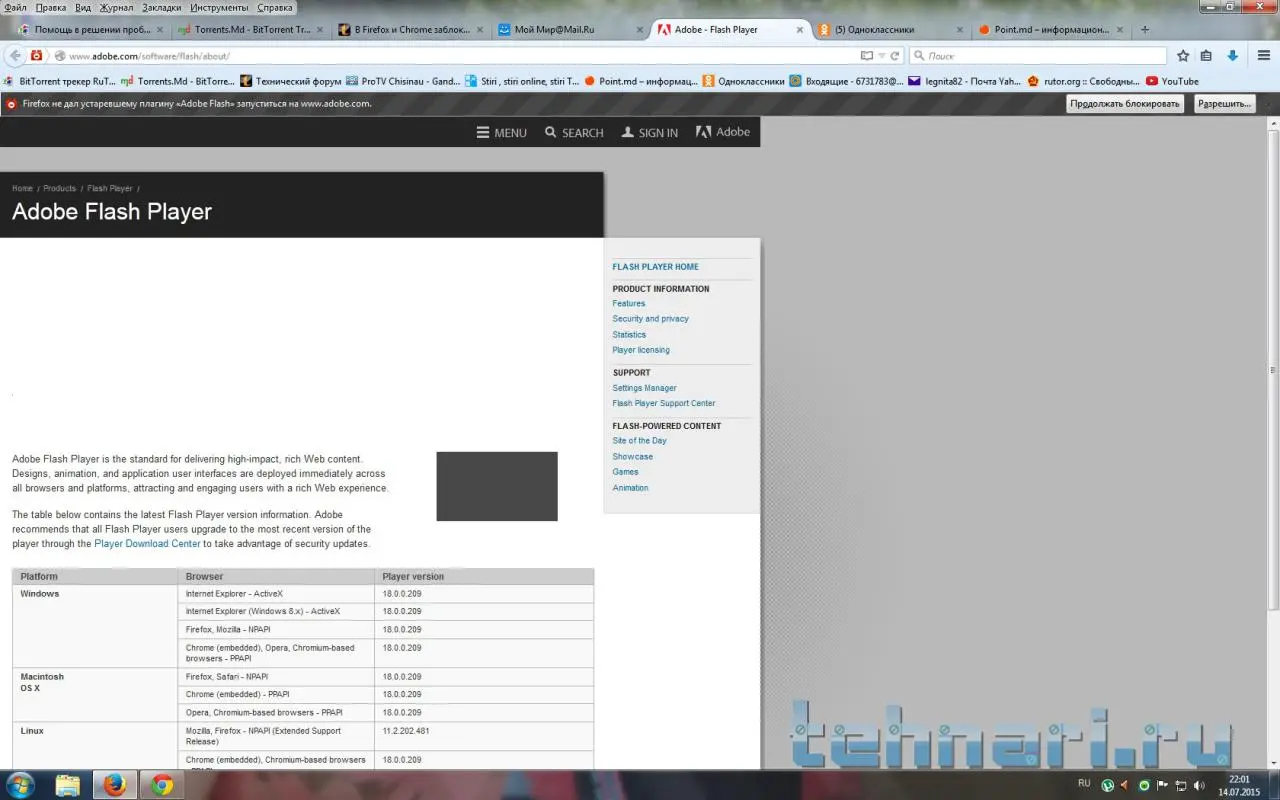This screenshot has width=1280, height=800.
Task: Open the address bar history dropdown arrow
Action: [x=881, y=56]
